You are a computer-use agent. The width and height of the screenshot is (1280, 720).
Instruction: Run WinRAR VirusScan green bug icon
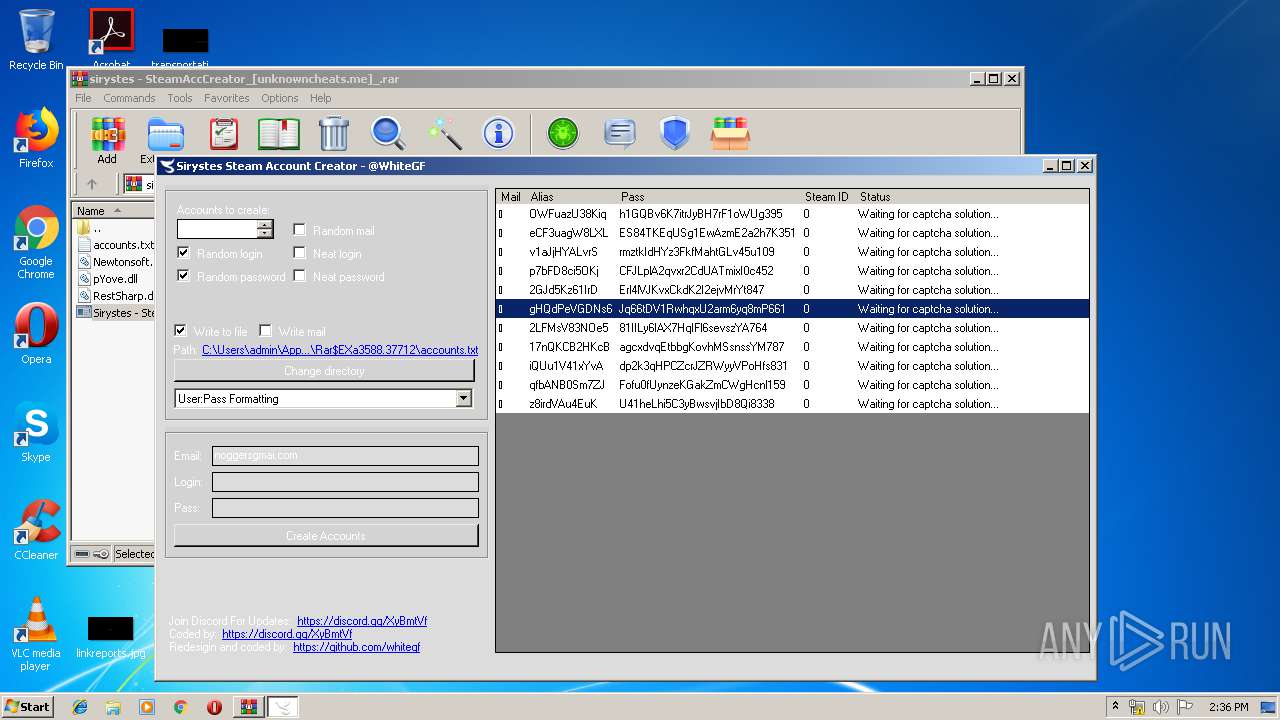(x=563, y=134)
